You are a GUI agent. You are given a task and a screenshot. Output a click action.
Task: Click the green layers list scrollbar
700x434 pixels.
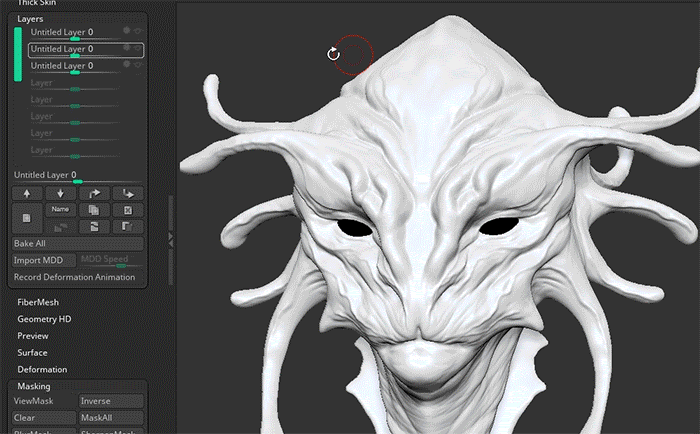pos(18,54)
